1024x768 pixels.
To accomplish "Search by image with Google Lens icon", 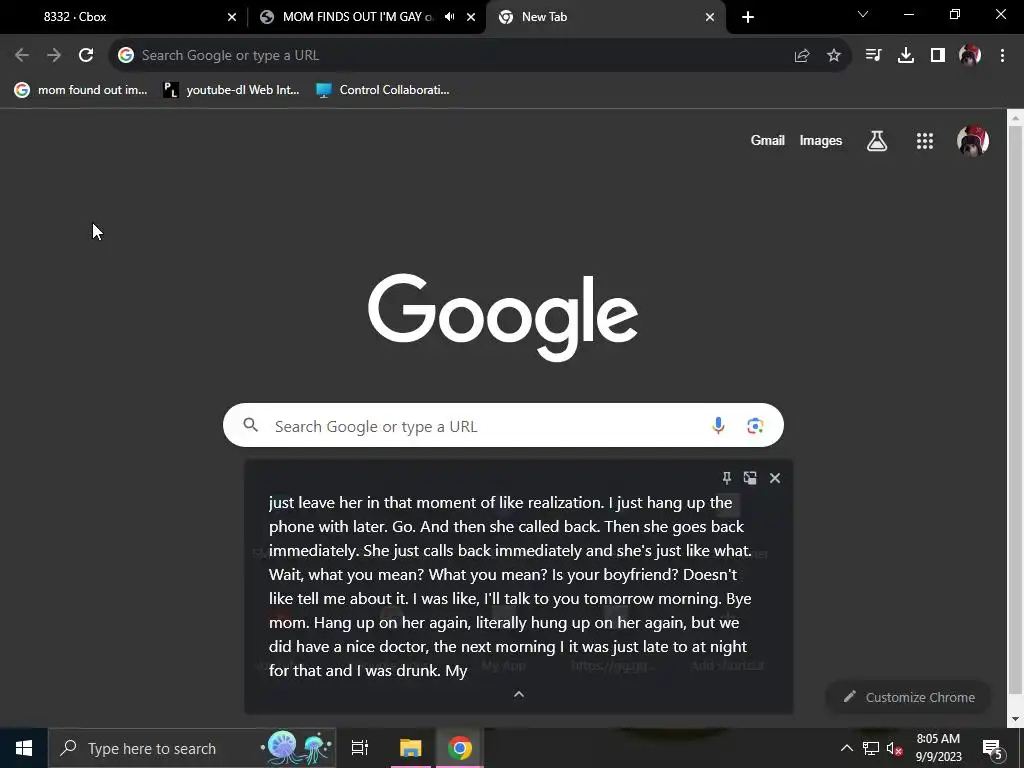I will (755, 426).
